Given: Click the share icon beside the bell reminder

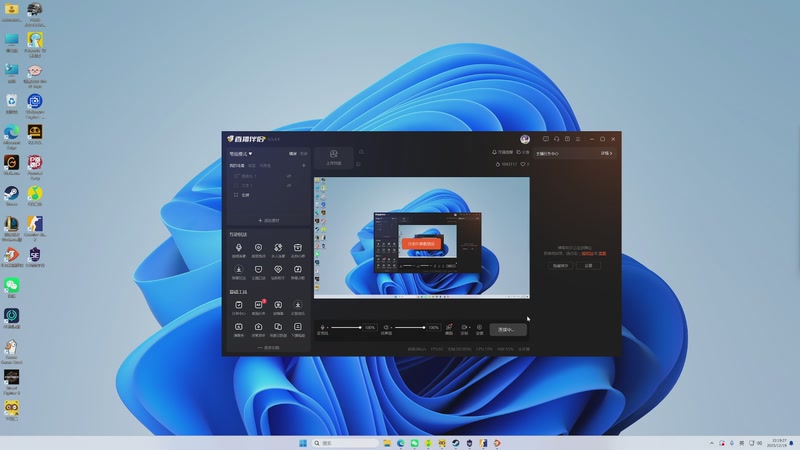Looking at the screenshot, I should click(523, 152).
